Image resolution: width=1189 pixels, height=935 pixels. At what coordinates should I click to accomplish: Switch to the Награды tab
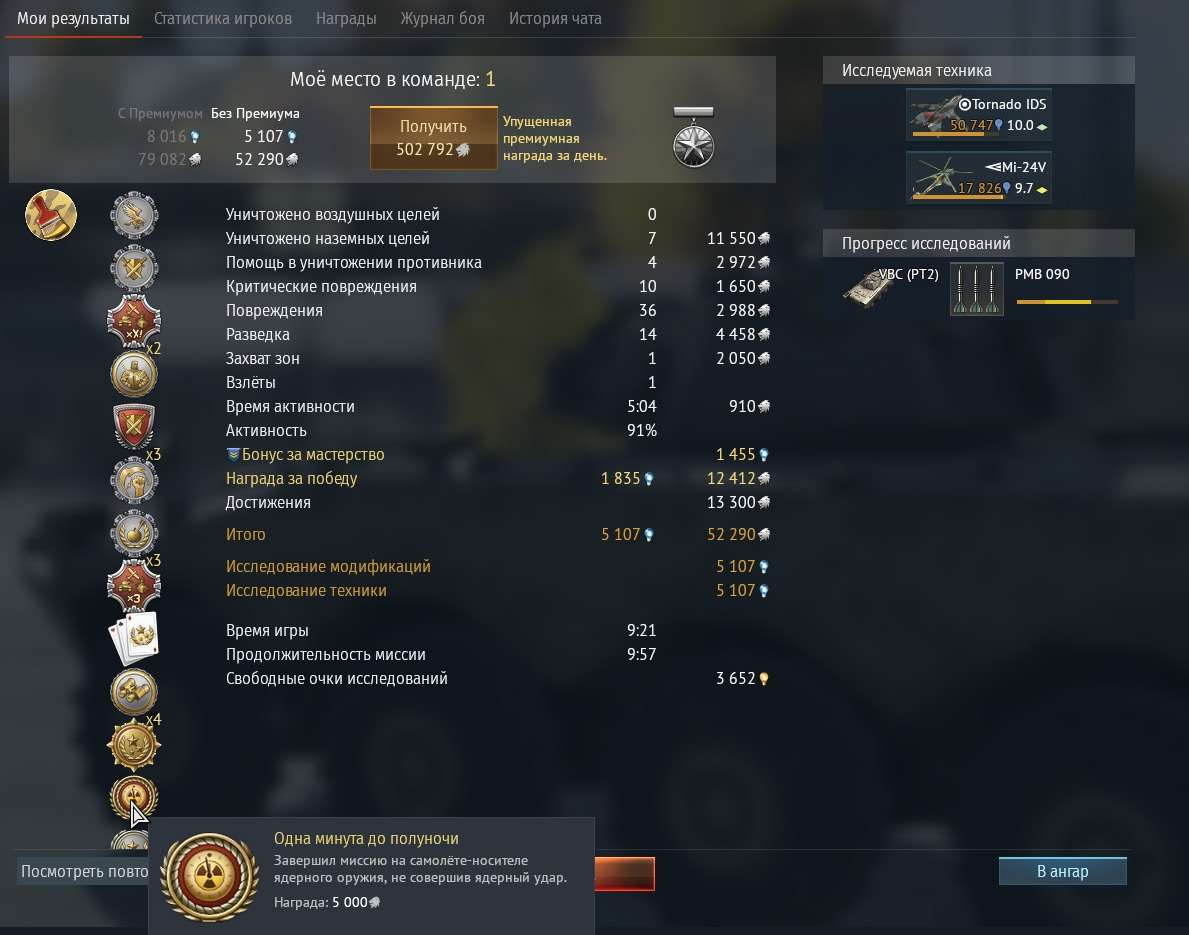pyautogui.click(x=346, y=18)
